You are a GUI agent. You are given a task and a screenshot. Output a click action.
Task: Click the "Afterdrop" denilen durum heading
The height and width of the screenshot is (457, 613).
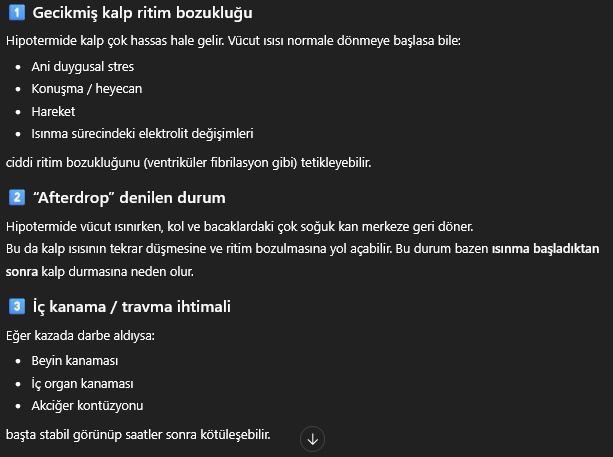(x=129, y=197)
